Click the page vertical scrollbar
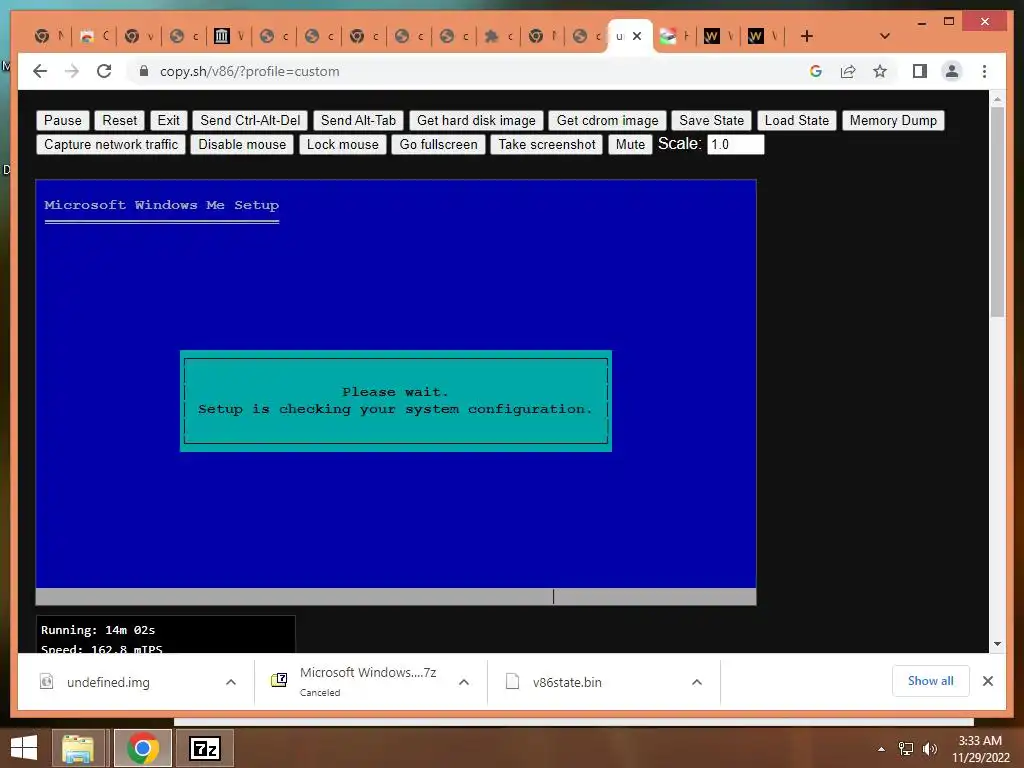This screenshot has width=1024, height=768. point(997,212)
